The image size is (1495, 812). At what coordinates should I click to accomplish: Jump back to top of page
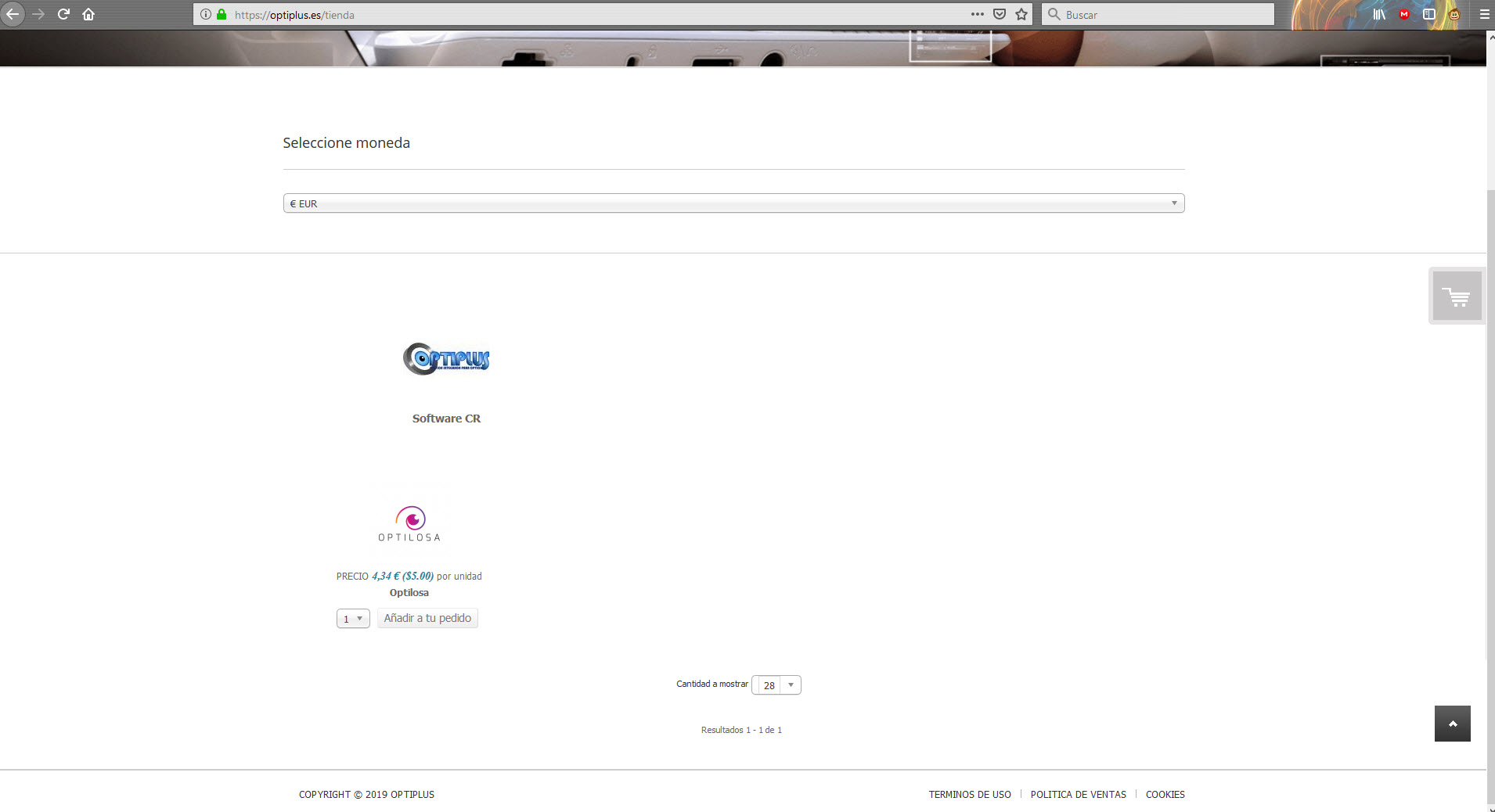[1453, 724]
